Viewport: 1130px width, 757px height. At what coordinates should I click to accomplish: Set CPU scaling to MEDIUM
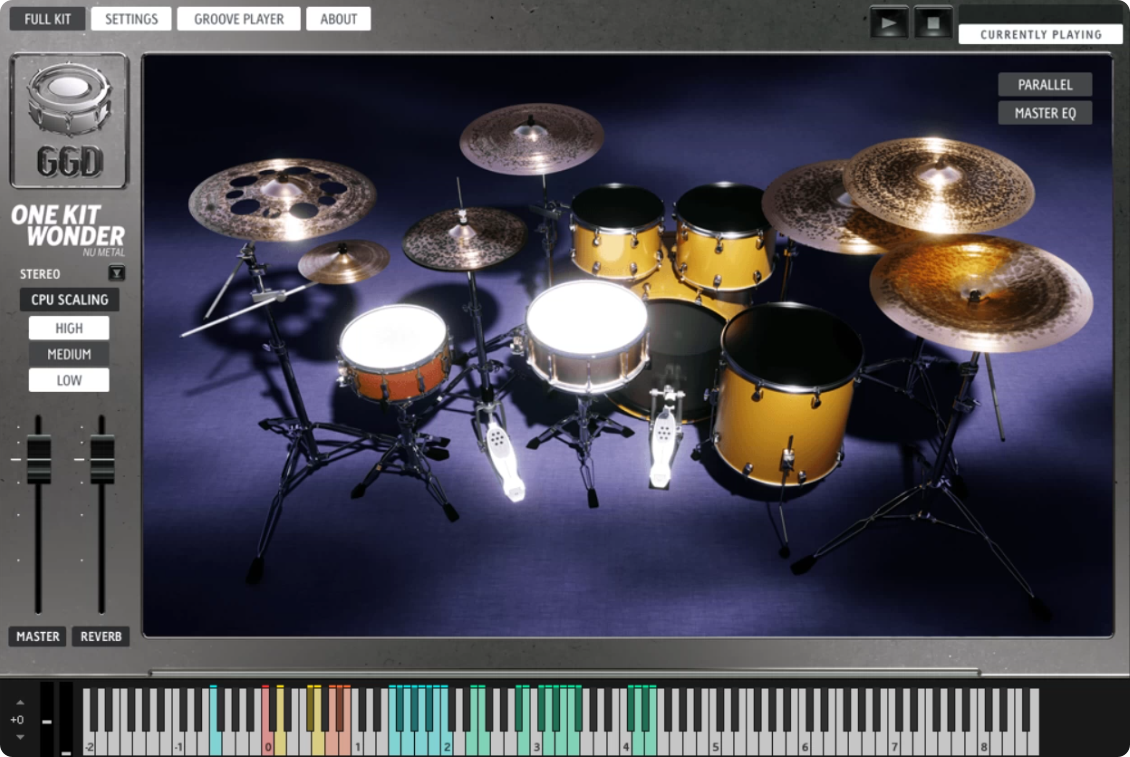pyautogui.click(x=69, y=354)
